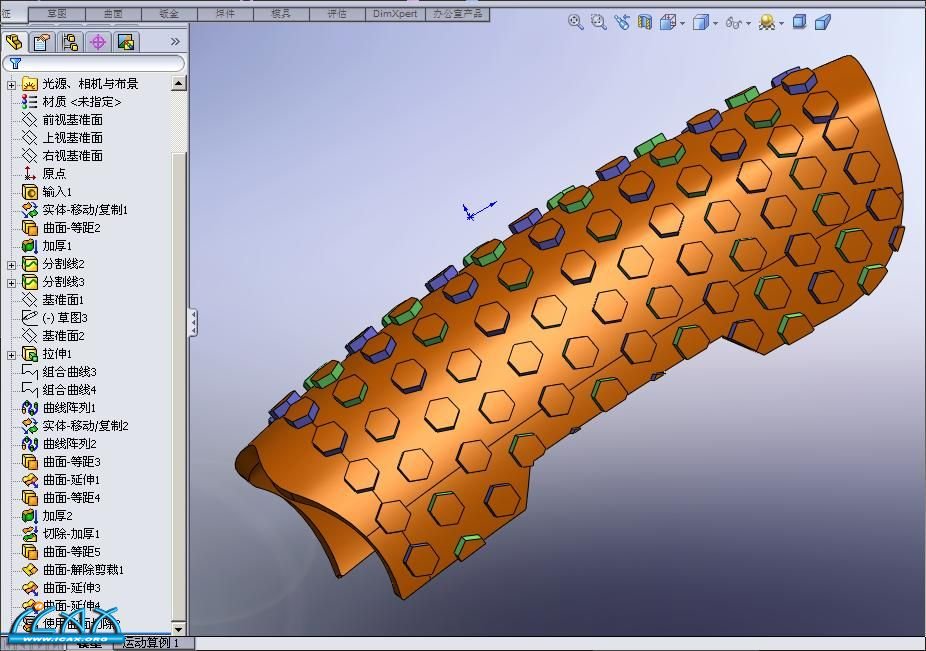Open the Display Style dropdown
This screenshot has height=651, width=926.
point(704,22)
